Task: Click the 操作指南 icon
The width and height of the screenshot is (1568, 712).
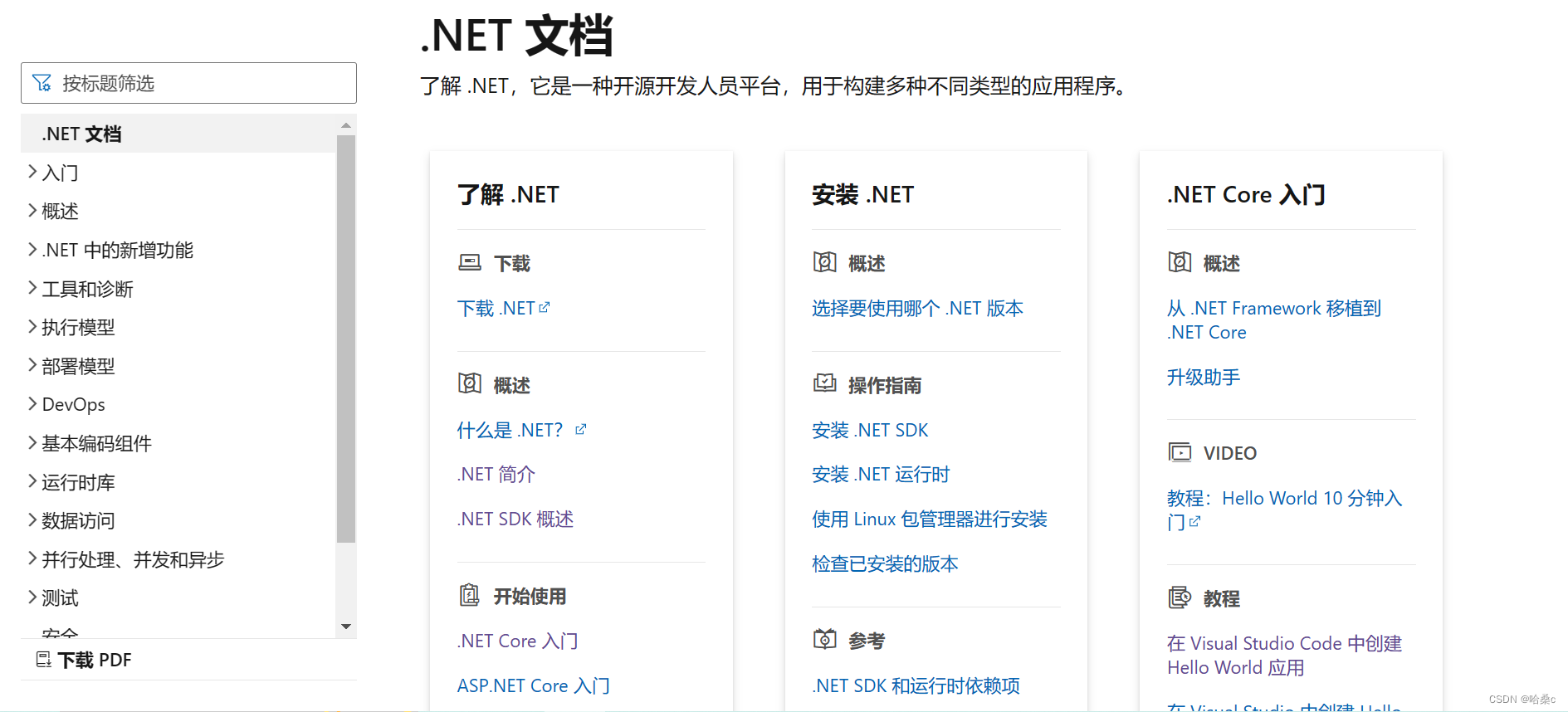Action: point(824,383)
